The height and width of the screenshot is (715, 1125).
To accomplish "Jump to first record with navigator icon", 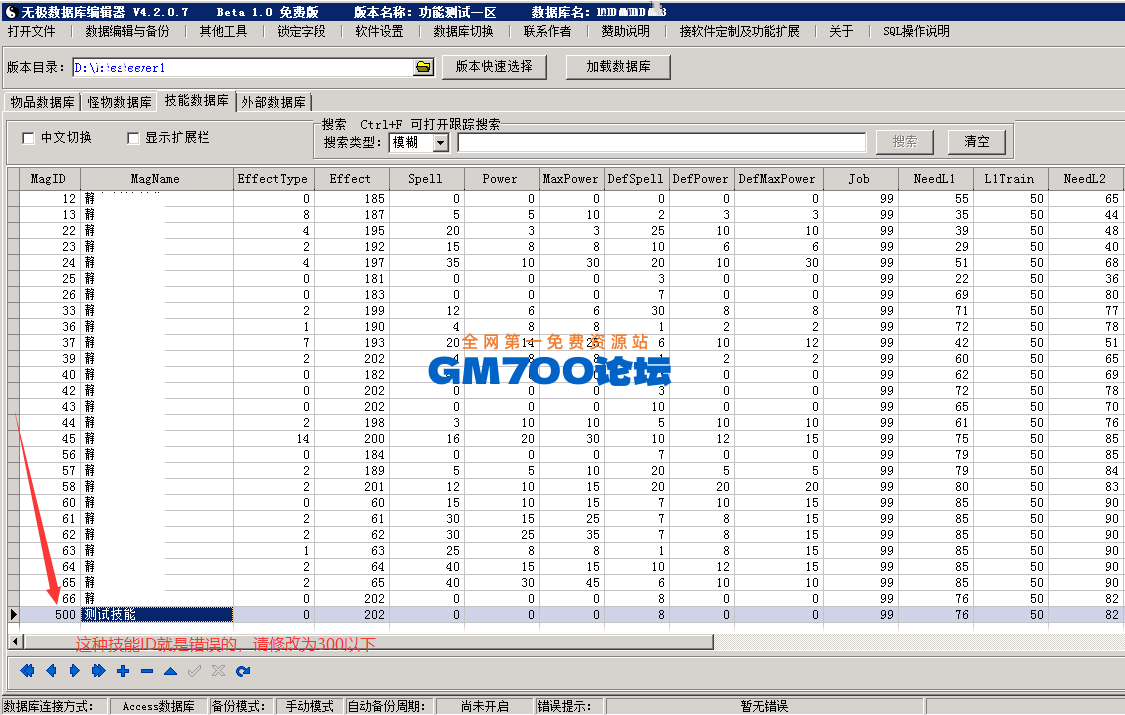I will (28, 671).
